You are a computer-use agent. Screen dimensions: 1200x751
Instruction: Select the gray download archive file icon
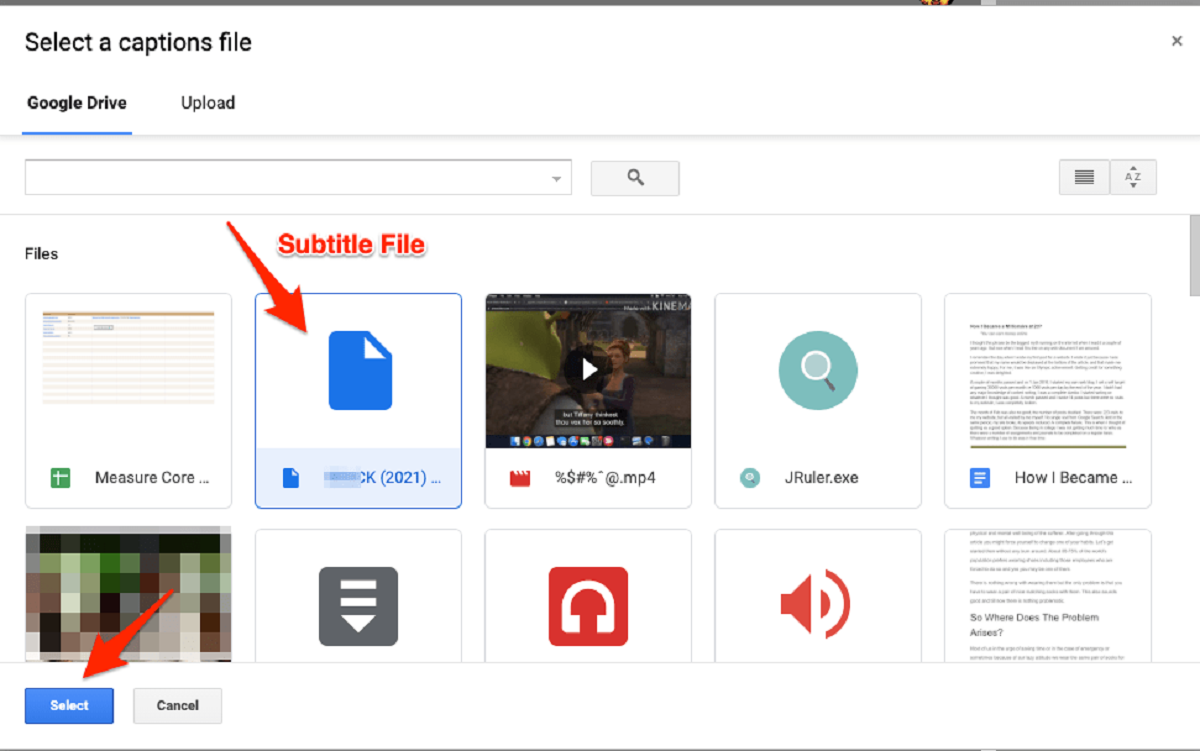[x=358, y=606]
